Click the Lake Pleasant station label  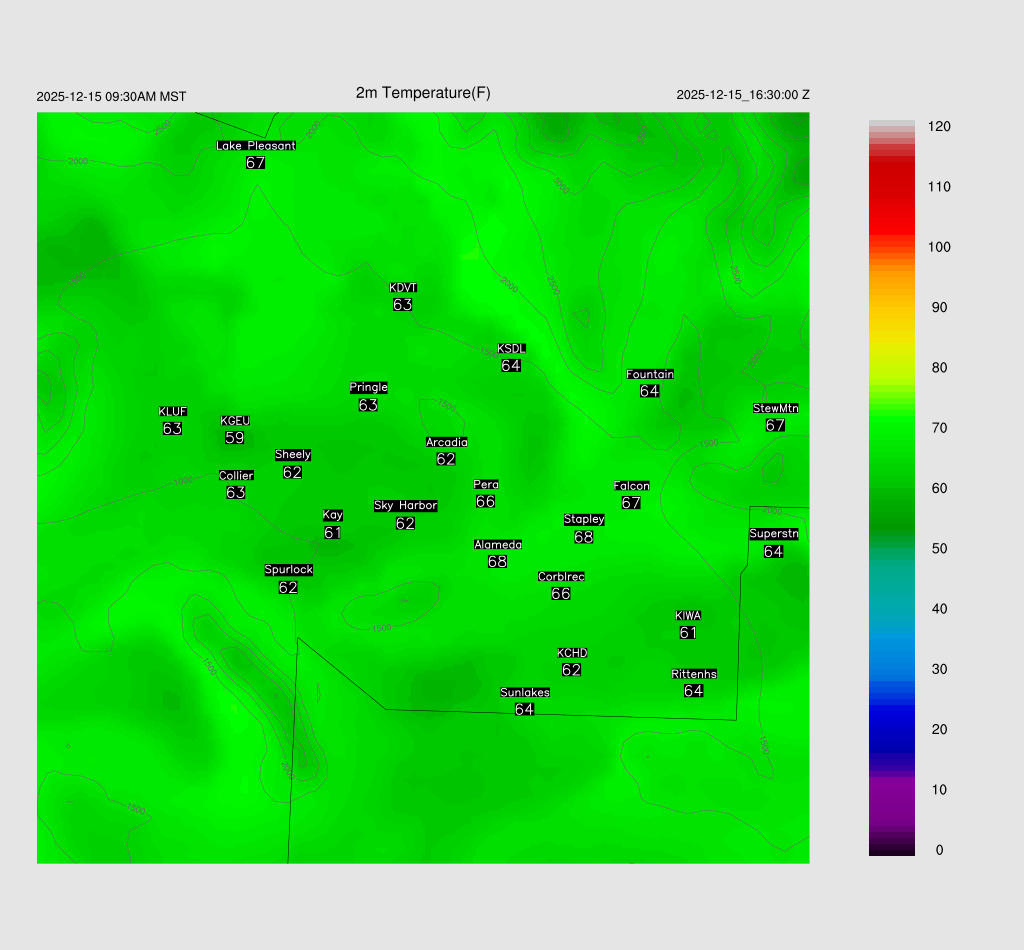click(256, 146)
